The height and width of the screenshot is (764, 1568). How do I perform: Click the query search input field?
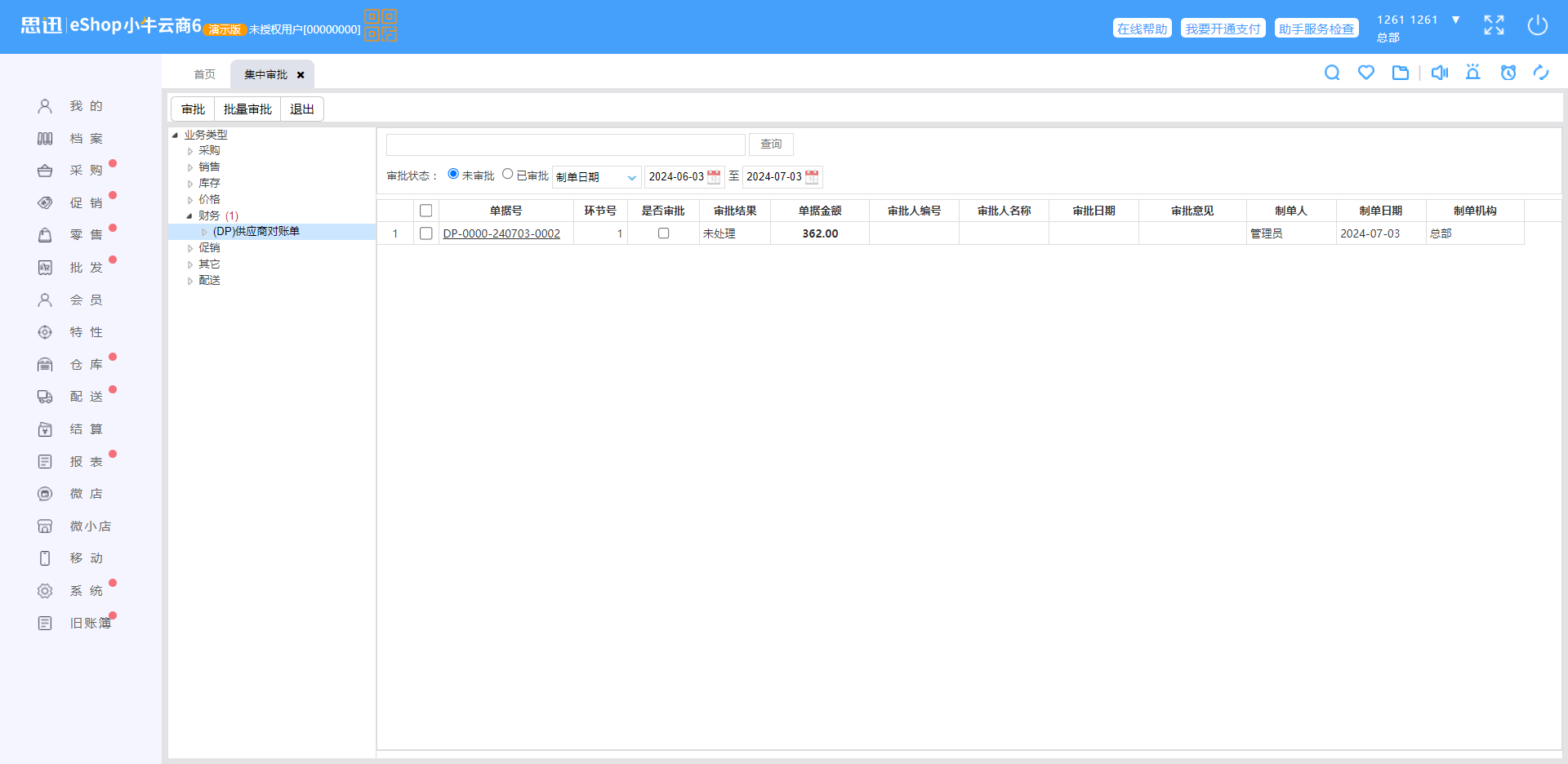click(566, 144)
